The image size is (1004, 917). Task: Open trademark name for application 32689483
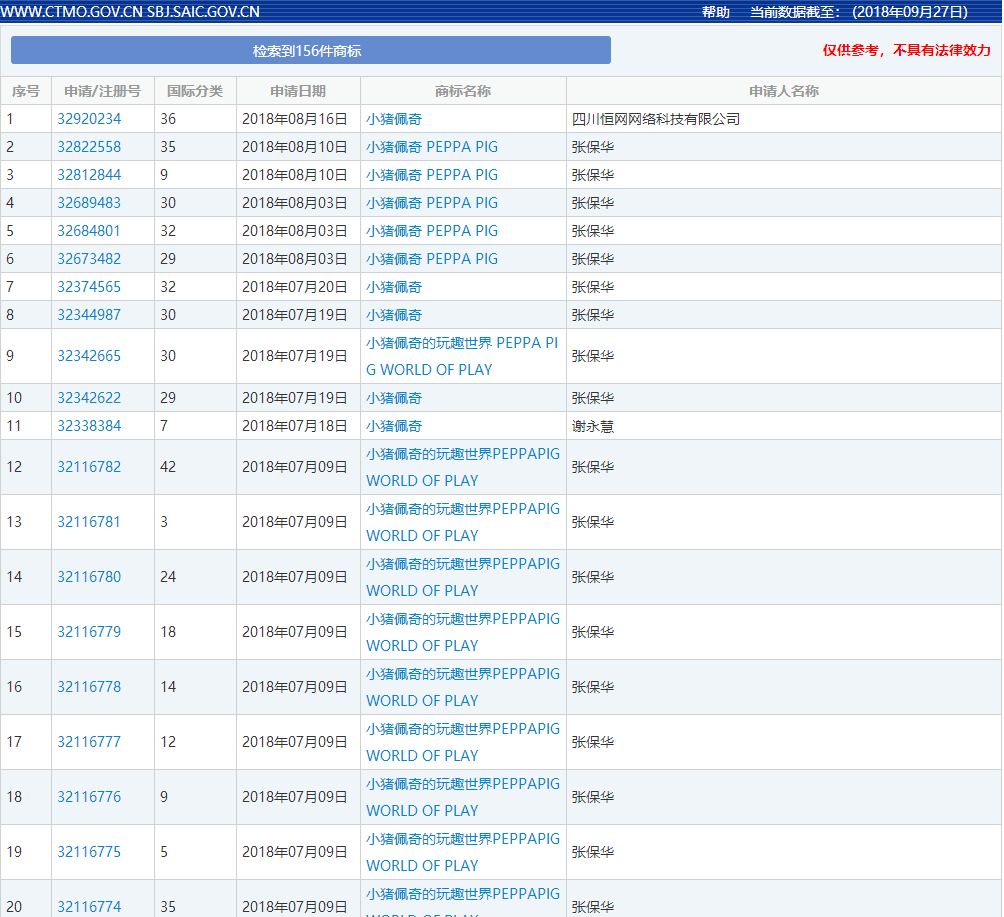coord(432,203)
